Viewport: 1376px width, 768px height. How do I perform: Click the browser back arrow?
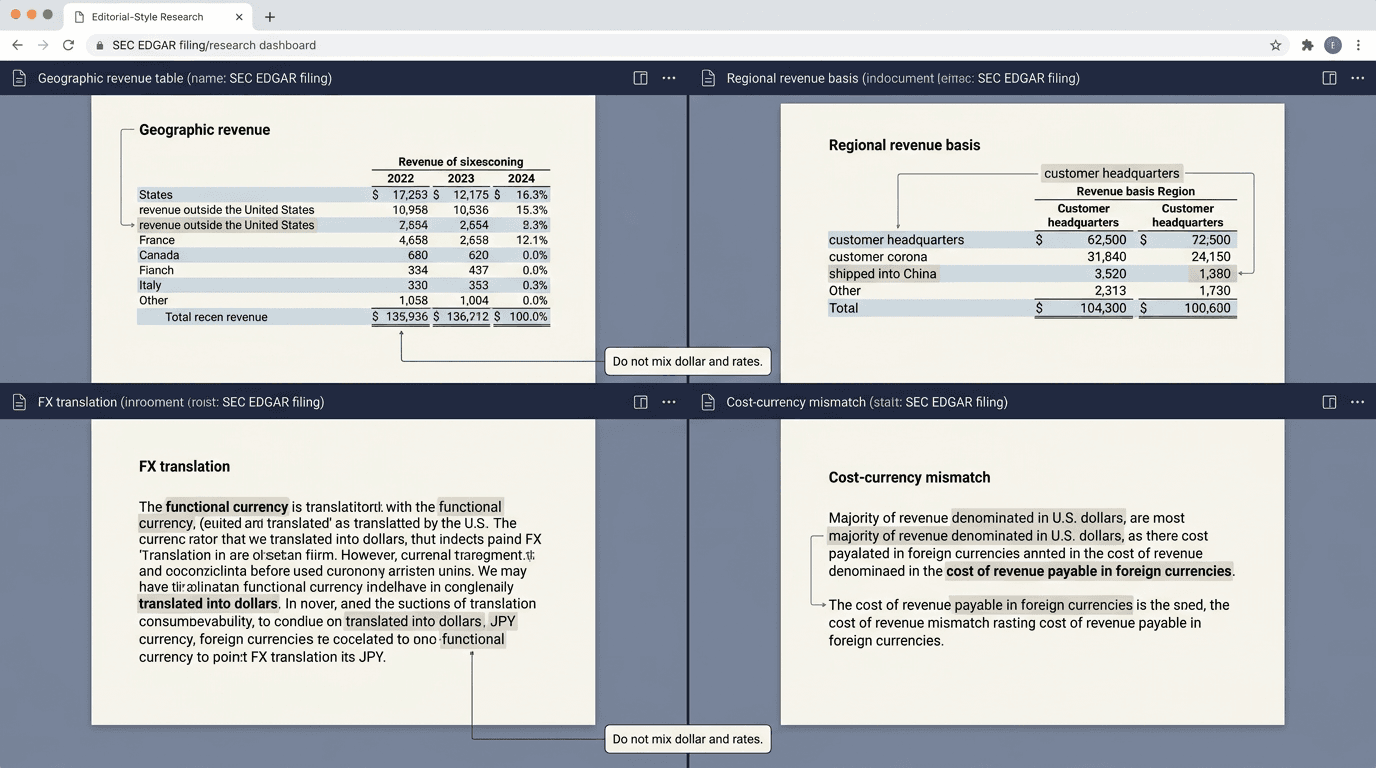tap(17, 45)
